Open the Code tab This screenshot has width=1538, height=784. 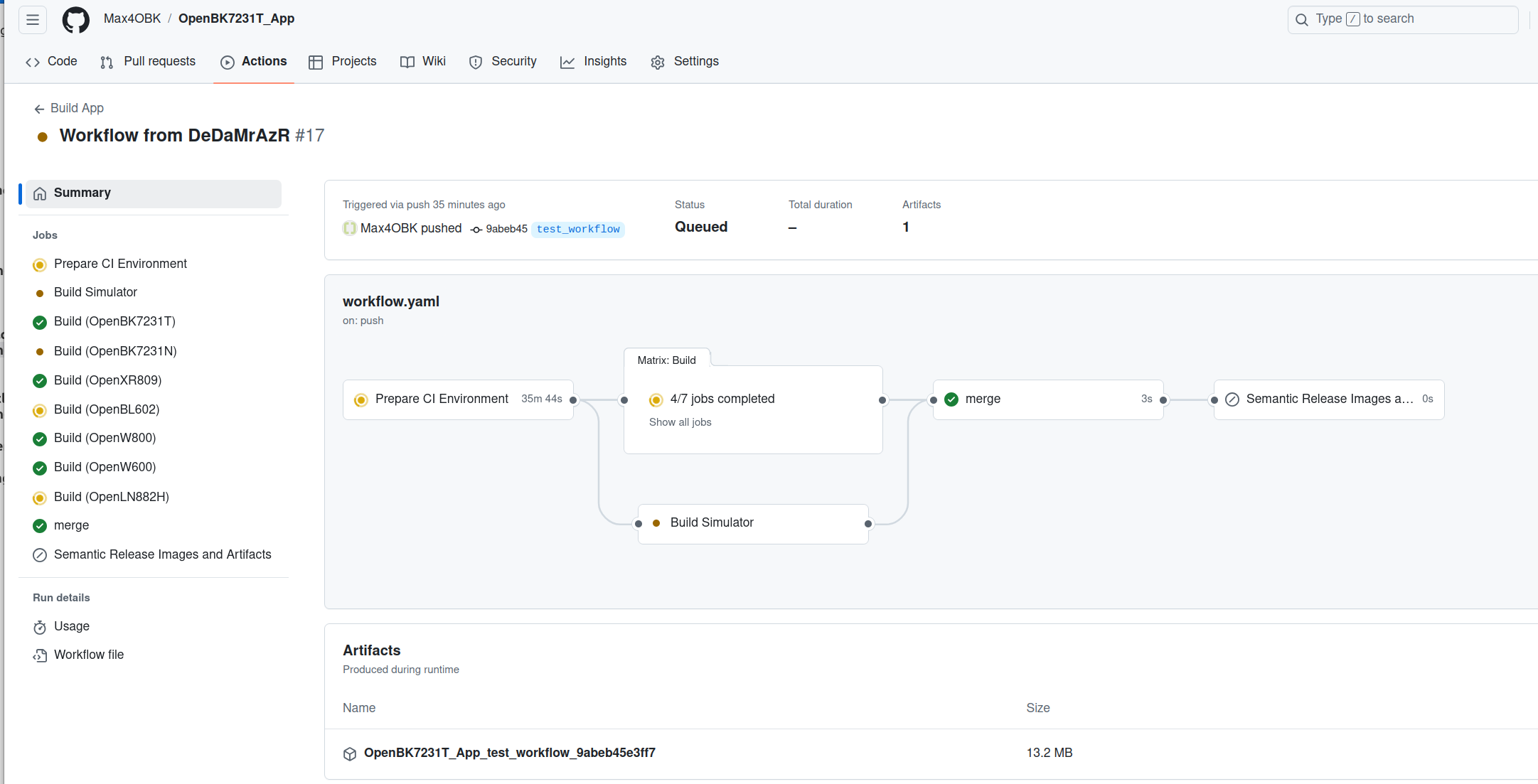coord(51,62)
